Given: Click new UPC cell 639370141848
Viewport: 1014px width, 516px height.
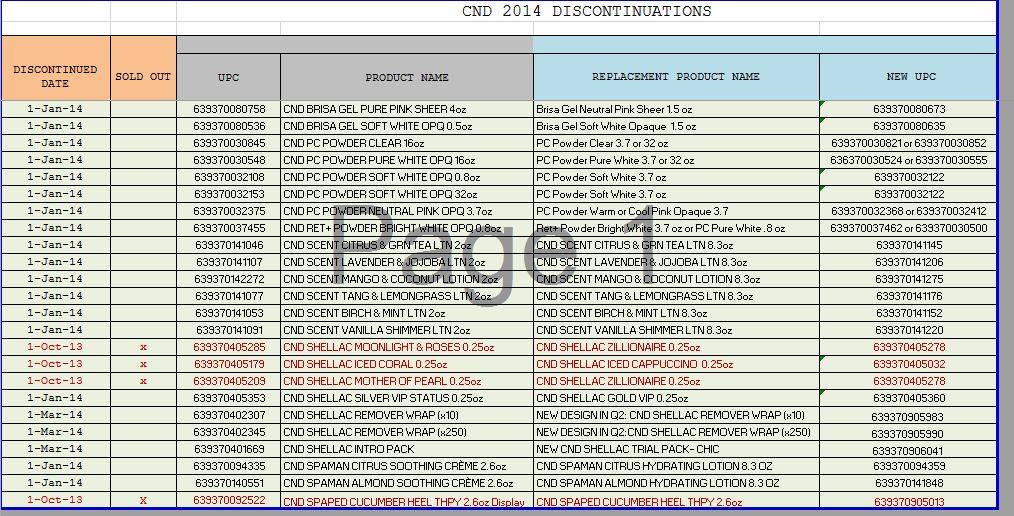Looking at the screenshot, I should point(908,483).
